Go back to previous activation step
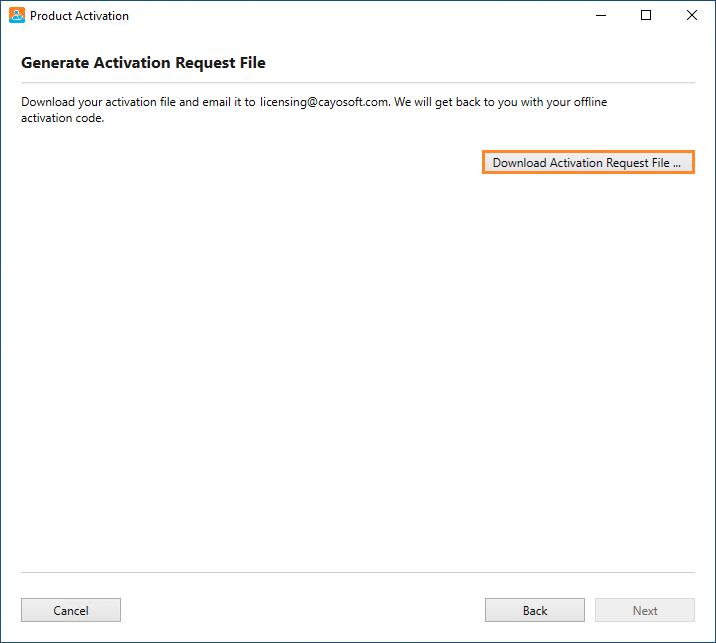Image resolution: width=716 pixels, height=643 pixels. (535, 610)
